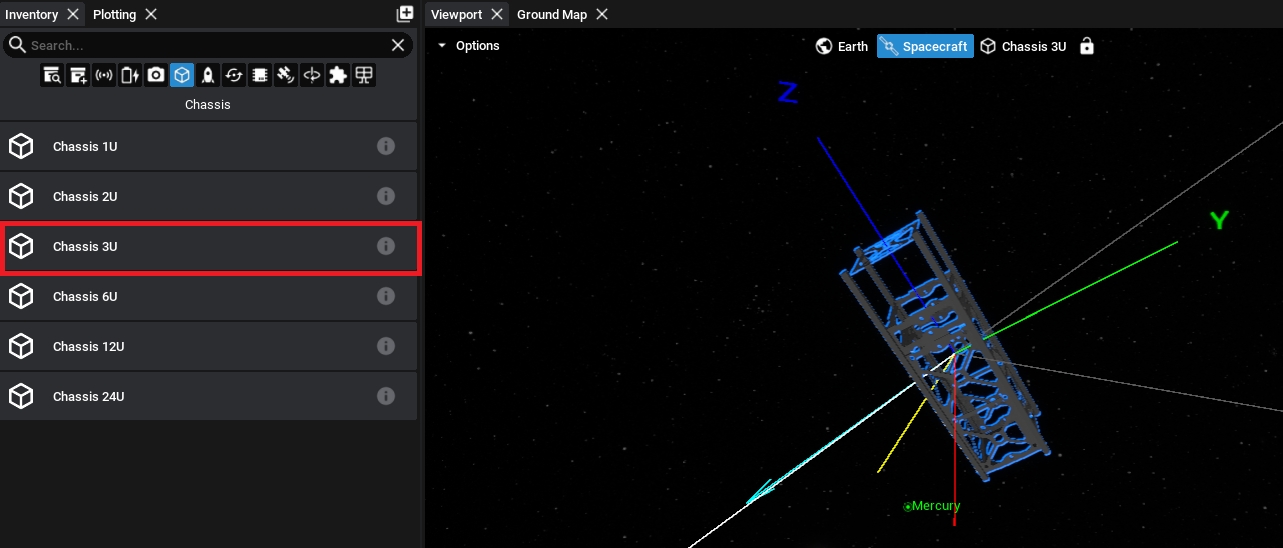Select the satellite GPS category icon

click(286, 75)
